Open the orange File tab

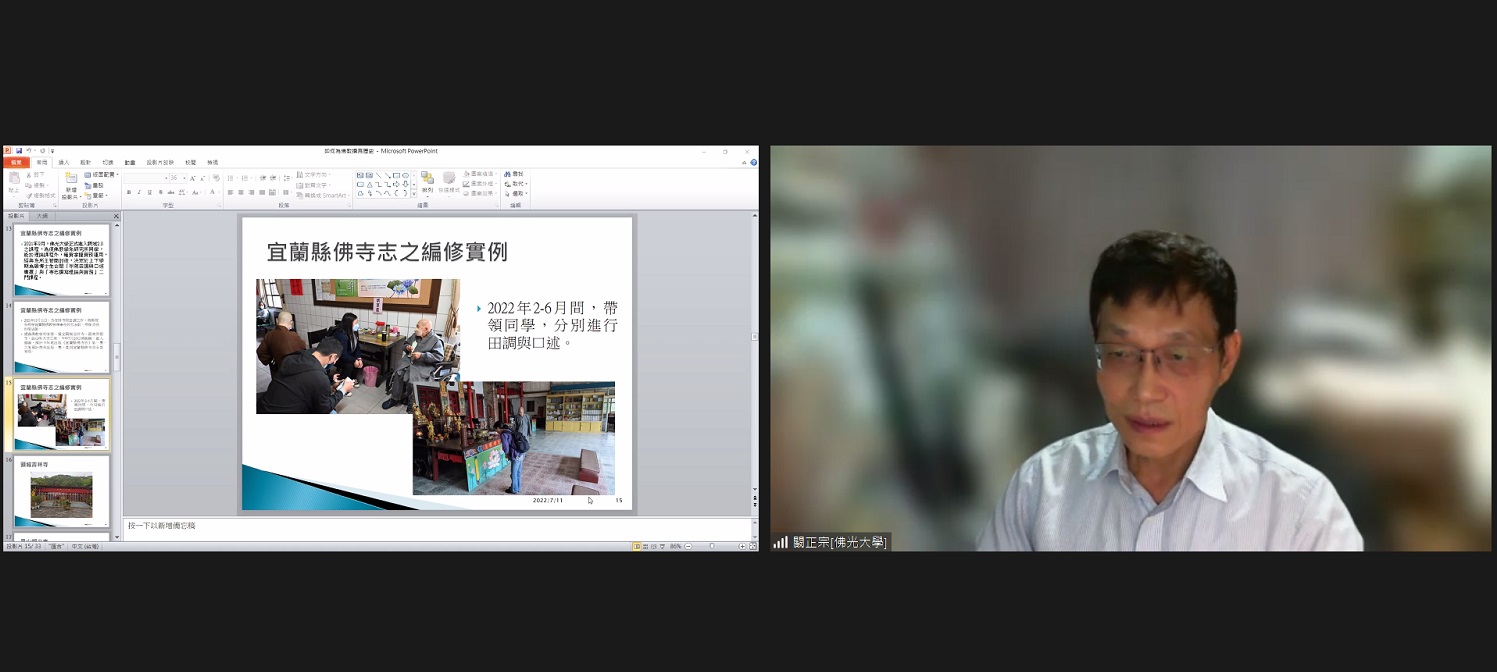[15, 162]
